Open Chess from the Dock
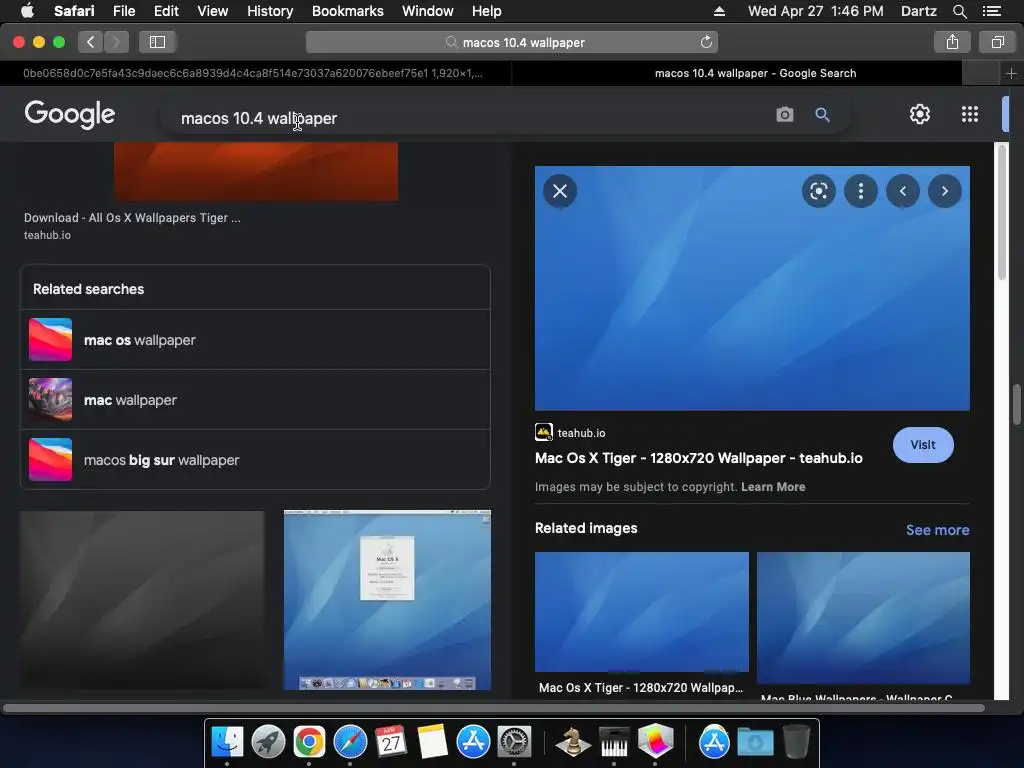Viewport: 1024px width, 768px height. [573, 741]
